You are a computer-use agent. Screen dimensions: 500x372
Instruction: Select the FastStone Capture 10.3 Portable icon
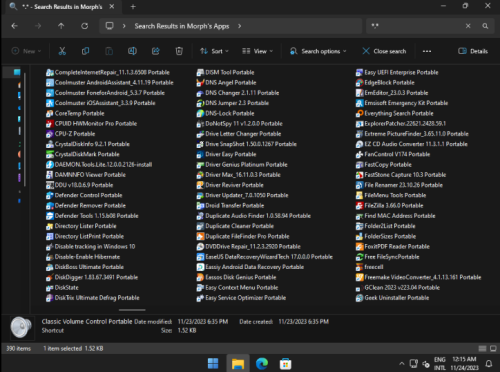point(359,175)
